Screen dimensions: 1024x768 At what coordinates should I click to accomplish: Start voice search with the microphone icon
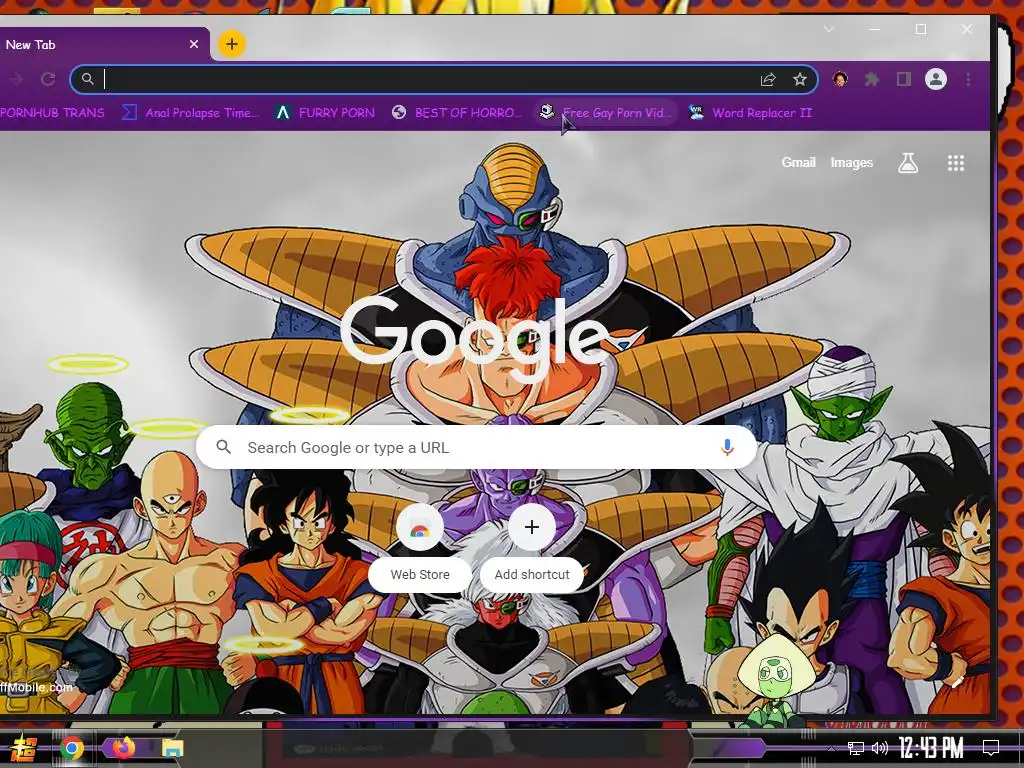coord(727,447)
